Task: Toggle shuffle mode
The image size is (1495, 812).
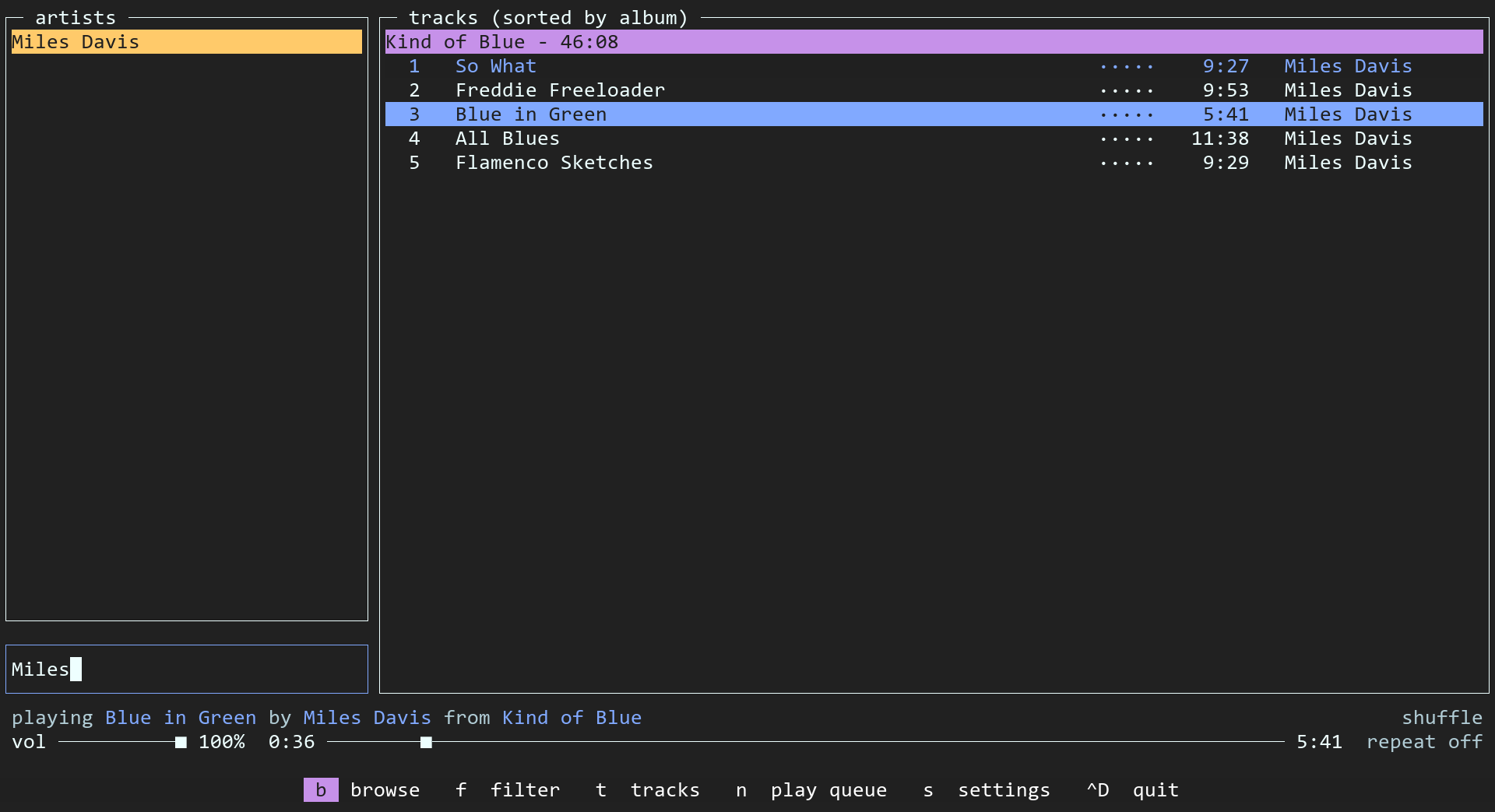Action: pyautogui.click(x=1442, y=717)
